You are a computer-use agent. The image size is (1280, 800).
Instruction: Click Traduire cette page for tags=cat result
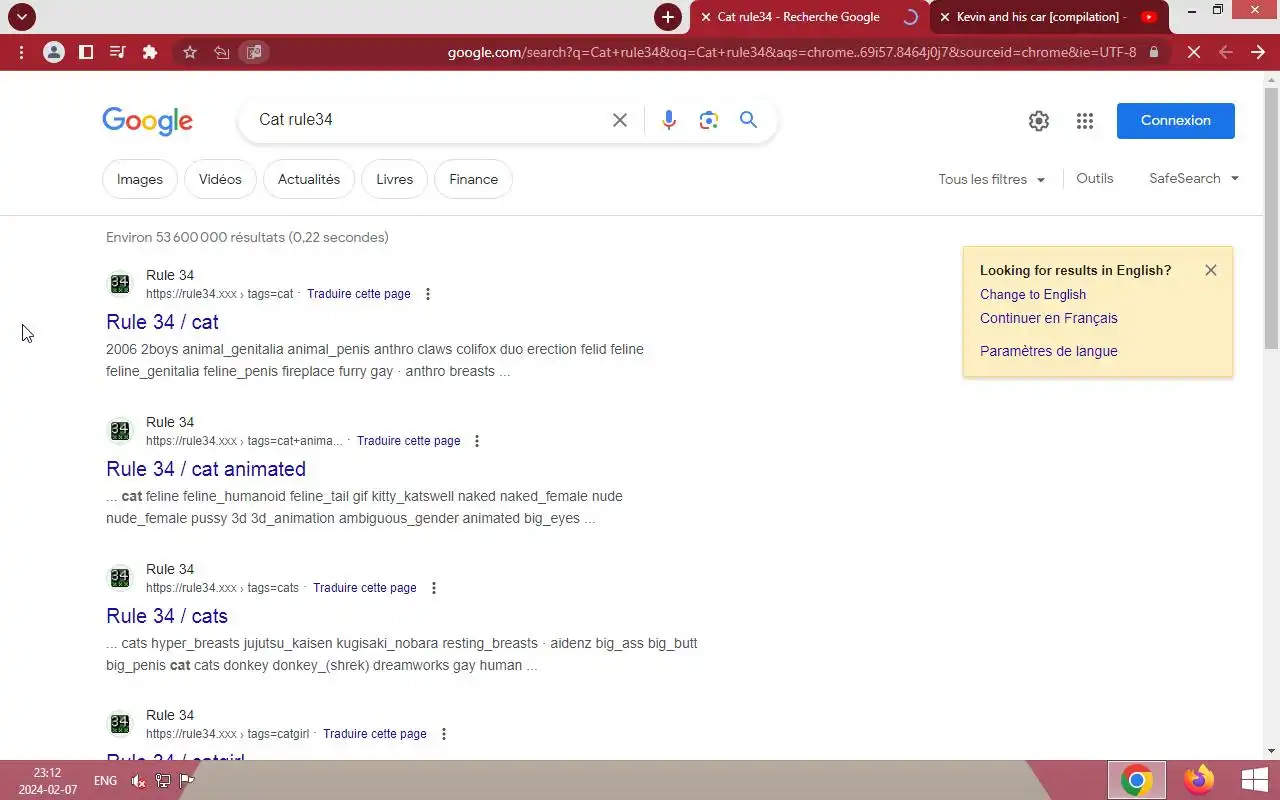tap(359, 294)
